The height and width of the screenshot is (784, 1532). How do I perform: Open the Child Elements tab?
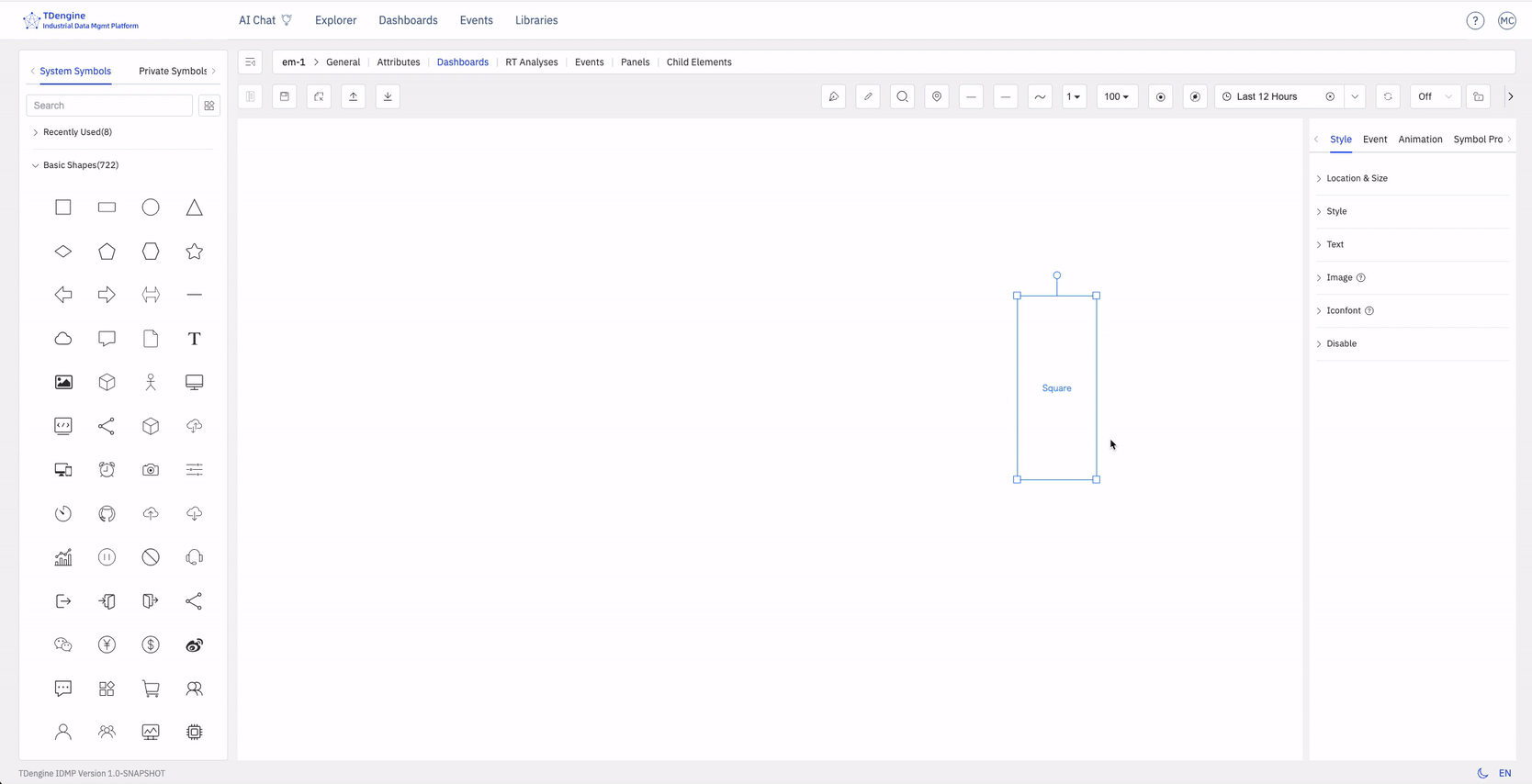[699, 62]
